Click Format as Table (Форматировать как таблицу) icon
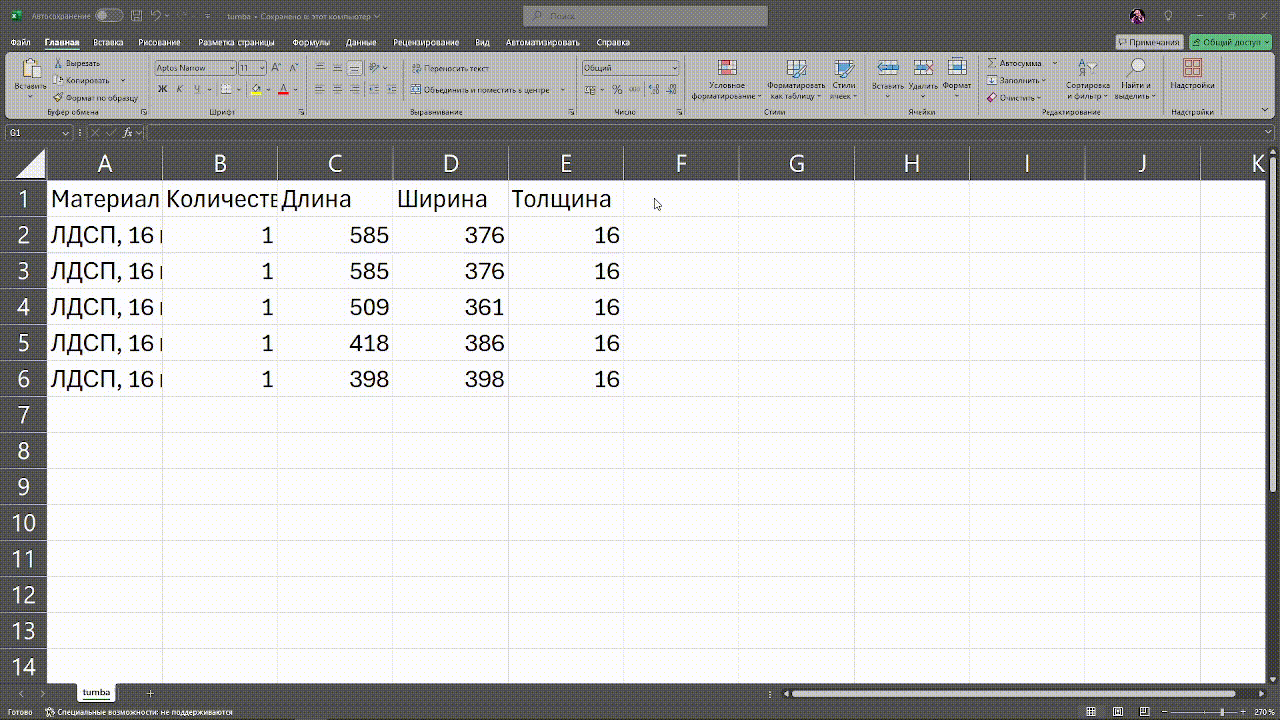This screenshot has height=720, width=1280. click(796, 68)
